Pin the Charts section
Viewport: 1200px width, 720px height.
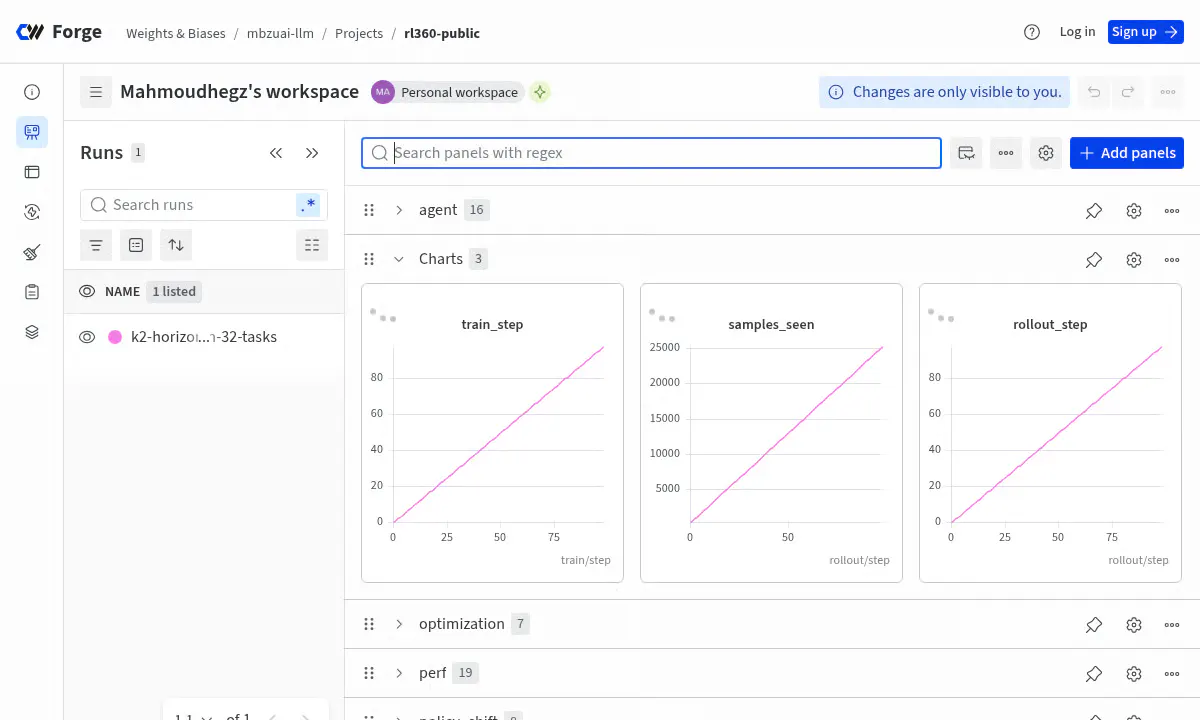click(x=1094, y=259)
